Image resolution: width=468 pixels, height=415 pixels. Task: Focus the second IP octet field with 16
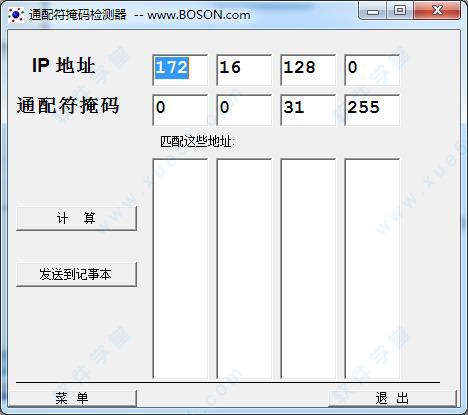point(244,70)
